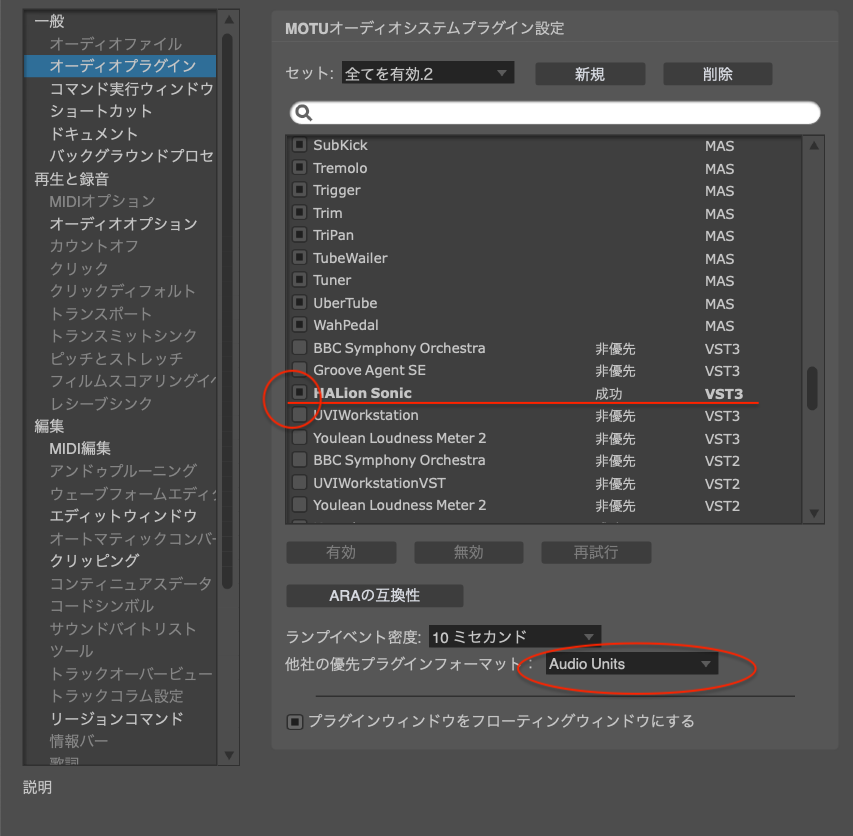
Task: Click the ARAの互換性 button
Action: [x=374, y=596]
